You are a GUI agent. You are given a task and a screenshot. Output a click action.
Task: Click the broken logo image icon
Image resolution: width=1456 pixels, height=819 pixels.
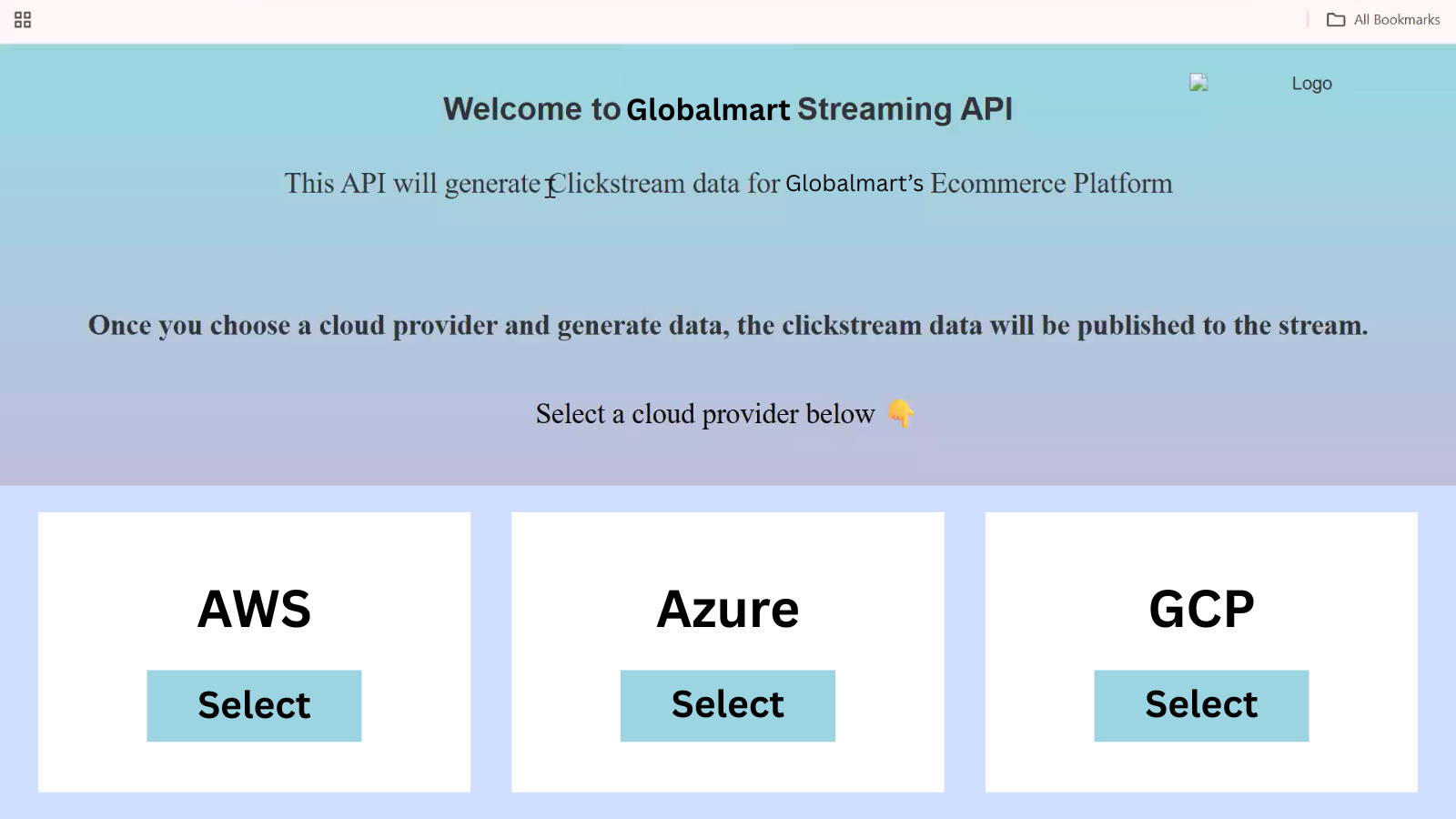coord(1198,83)
